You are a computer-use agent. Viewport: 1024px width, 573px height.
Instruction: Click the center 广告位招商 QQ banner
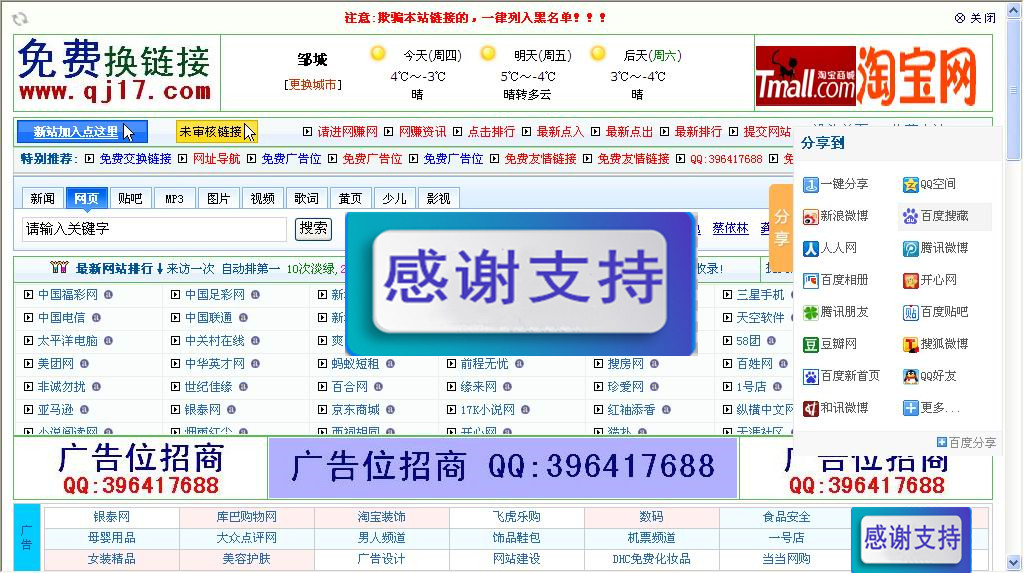pos(503,468)
